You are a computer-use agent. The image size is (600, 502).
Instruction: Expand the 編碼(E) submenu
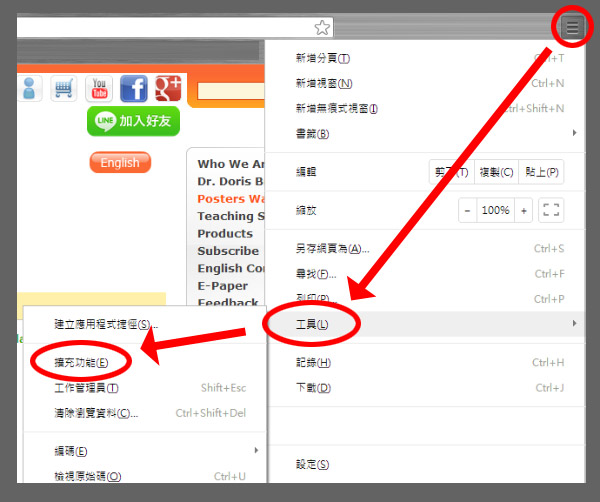click(x=144, y=451)
